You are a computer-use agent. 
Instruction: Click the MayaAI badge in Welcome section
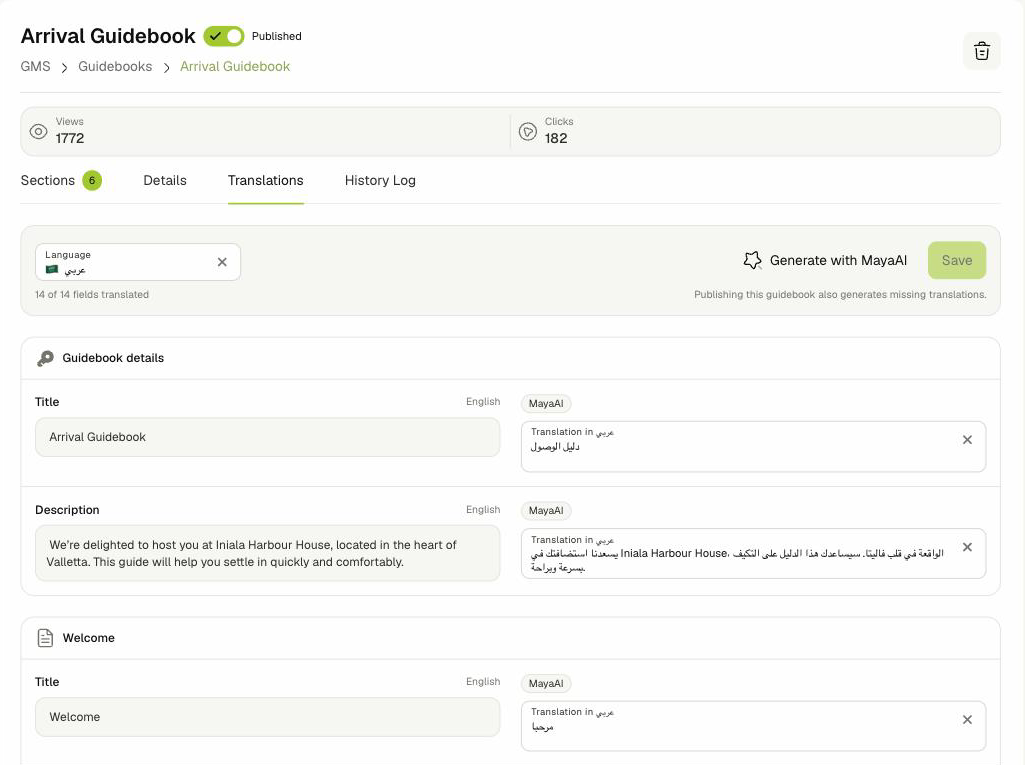[x=546, y=683]
